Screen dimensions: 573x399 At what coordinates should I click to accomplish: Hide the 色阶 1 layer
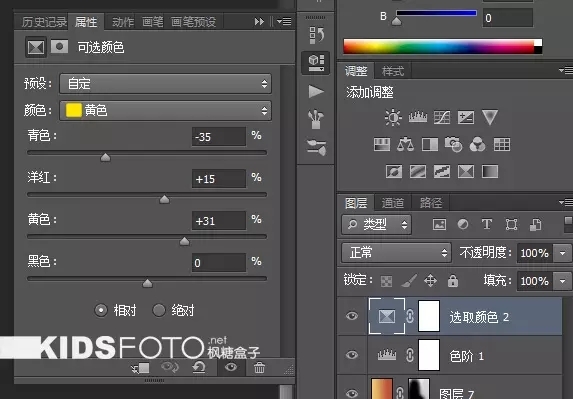352,355
